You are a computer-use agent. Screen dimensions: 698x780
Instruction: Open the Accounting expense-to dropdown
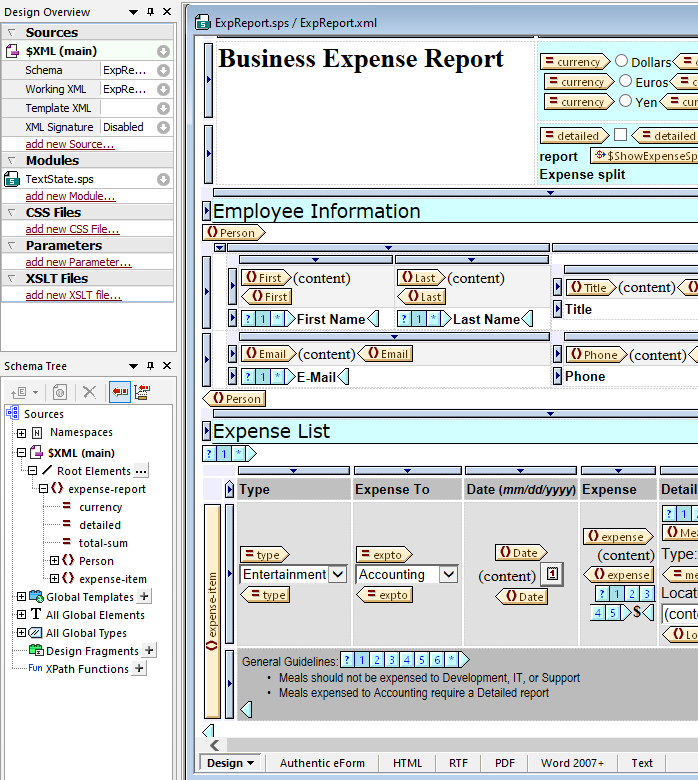point(448,574)
